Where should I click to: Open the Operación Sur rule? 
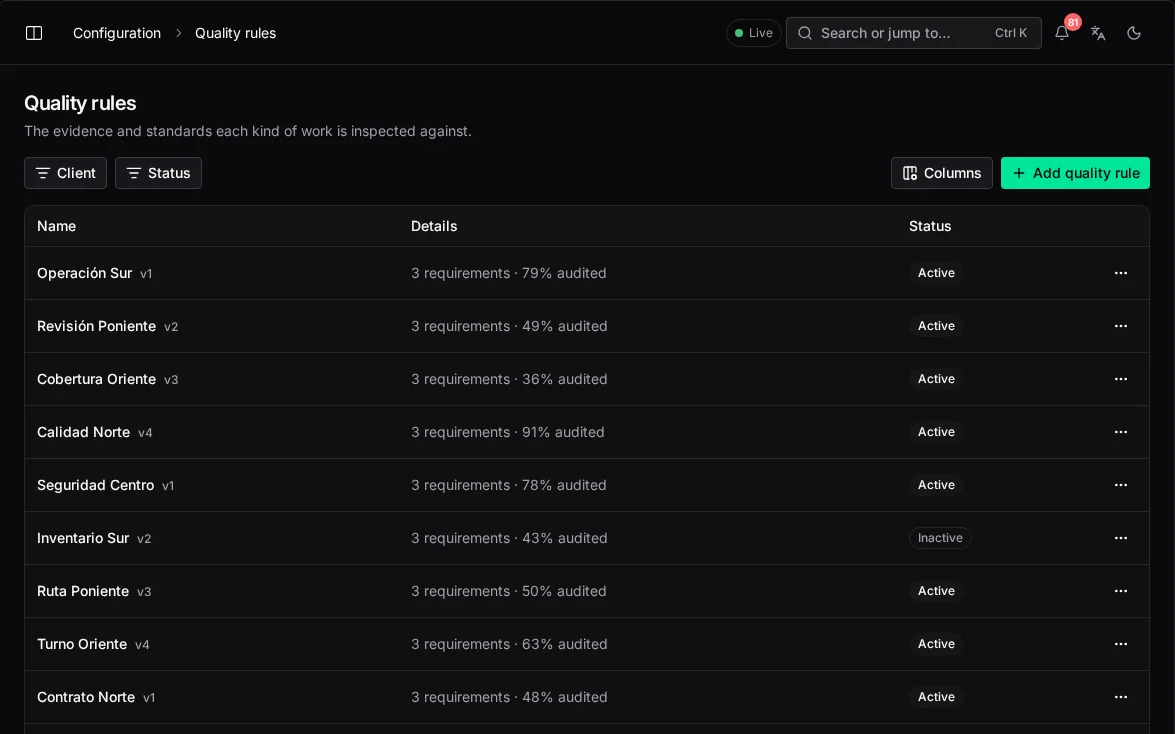click(85, 273)
